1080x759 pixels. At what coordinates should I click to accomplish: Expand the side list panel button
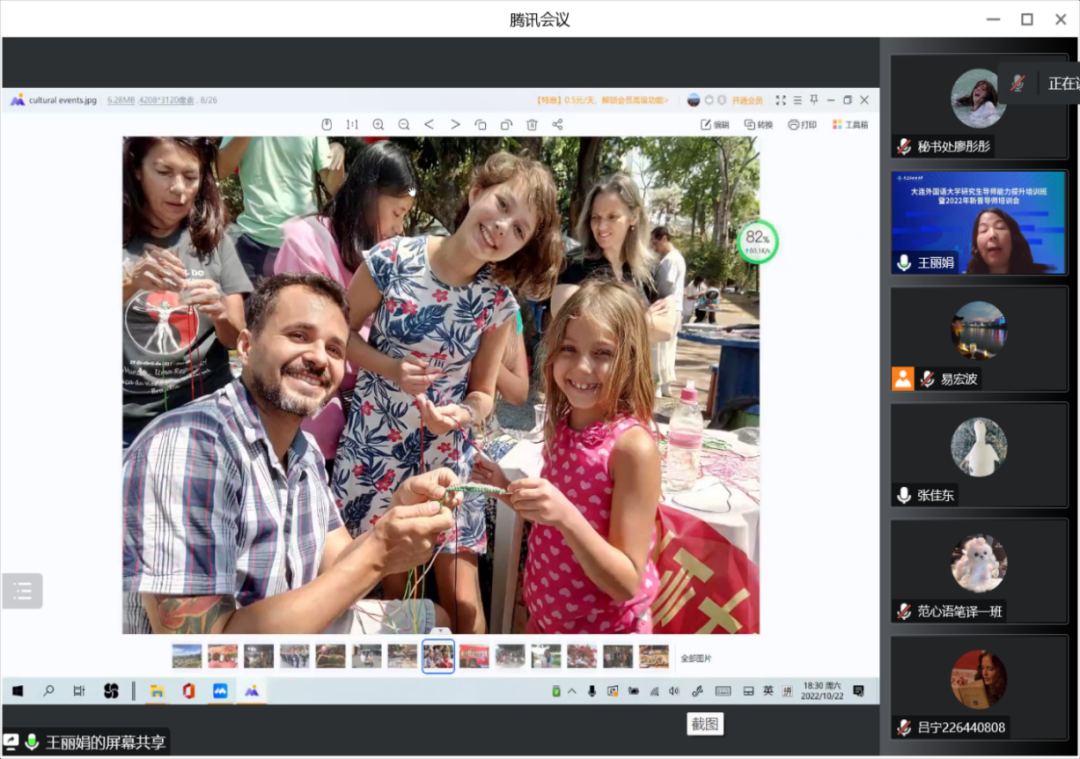(22, 591)
